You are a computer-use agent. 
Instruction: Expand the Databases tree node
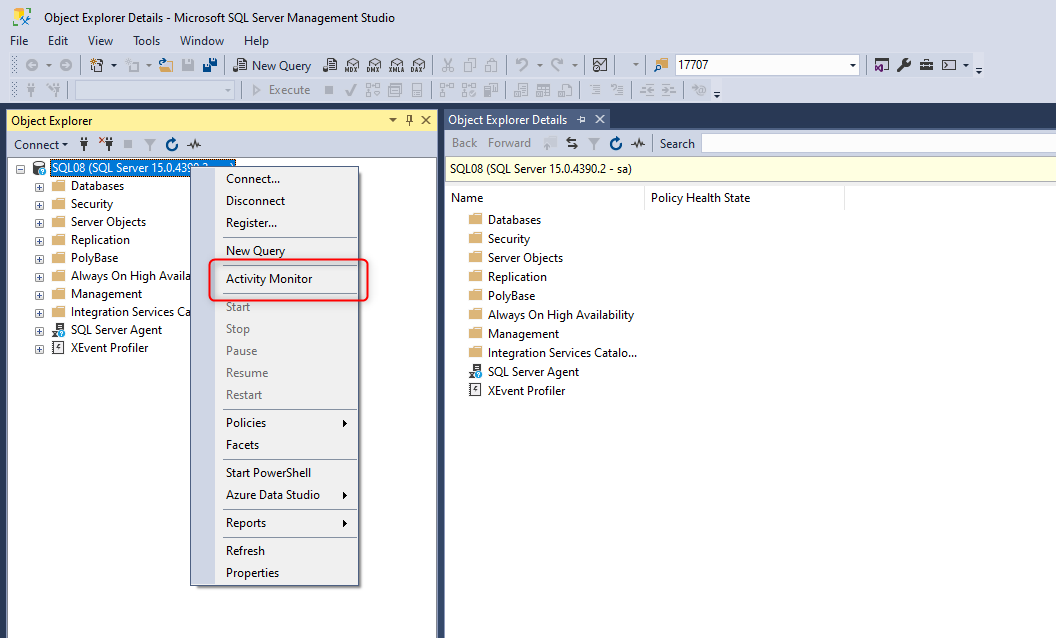[x=40, y=187]
